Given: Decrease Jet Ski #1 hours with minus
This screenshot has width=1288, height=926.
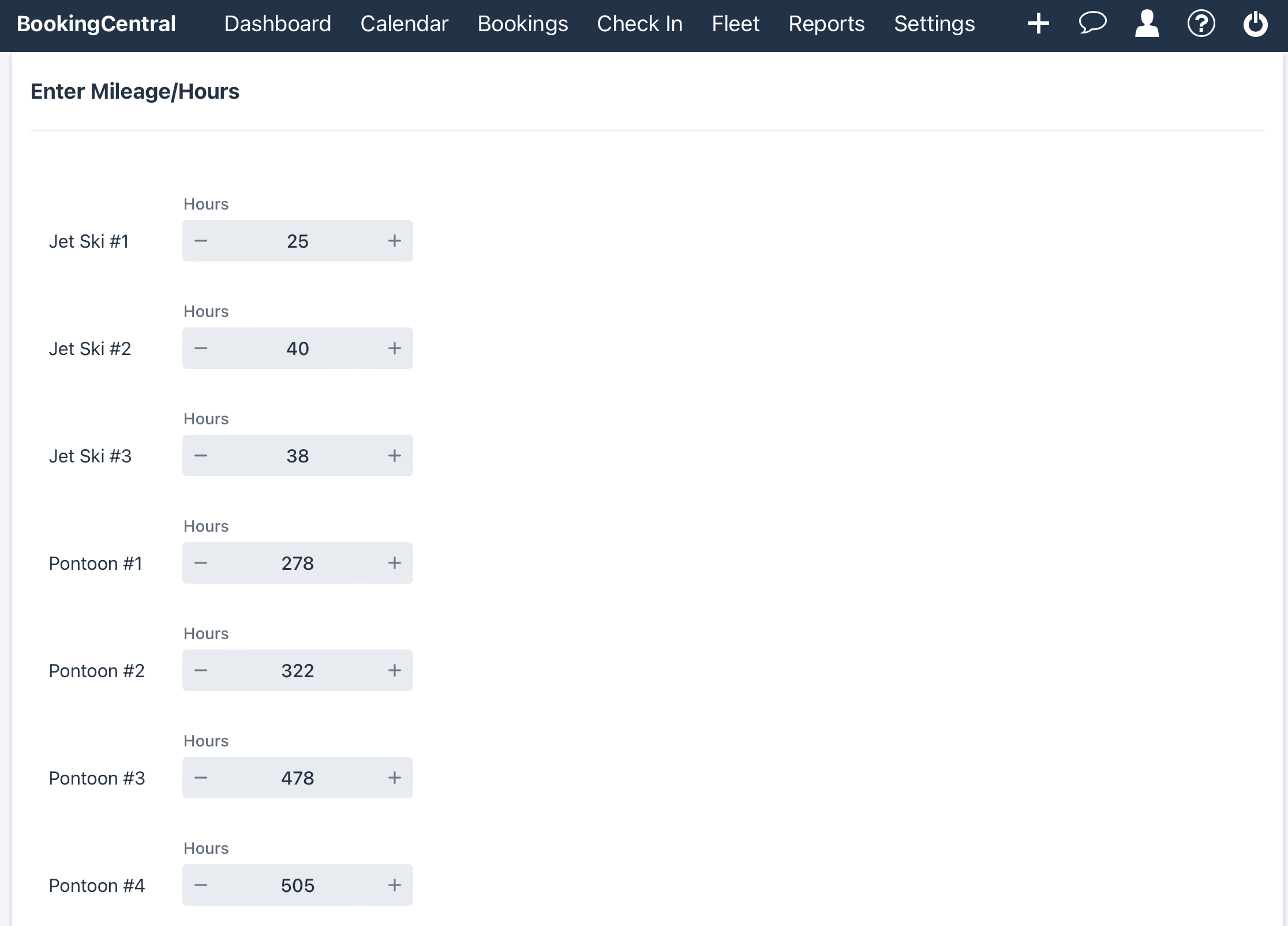Looking at the screenshot, I should click(x=201, y=241).
